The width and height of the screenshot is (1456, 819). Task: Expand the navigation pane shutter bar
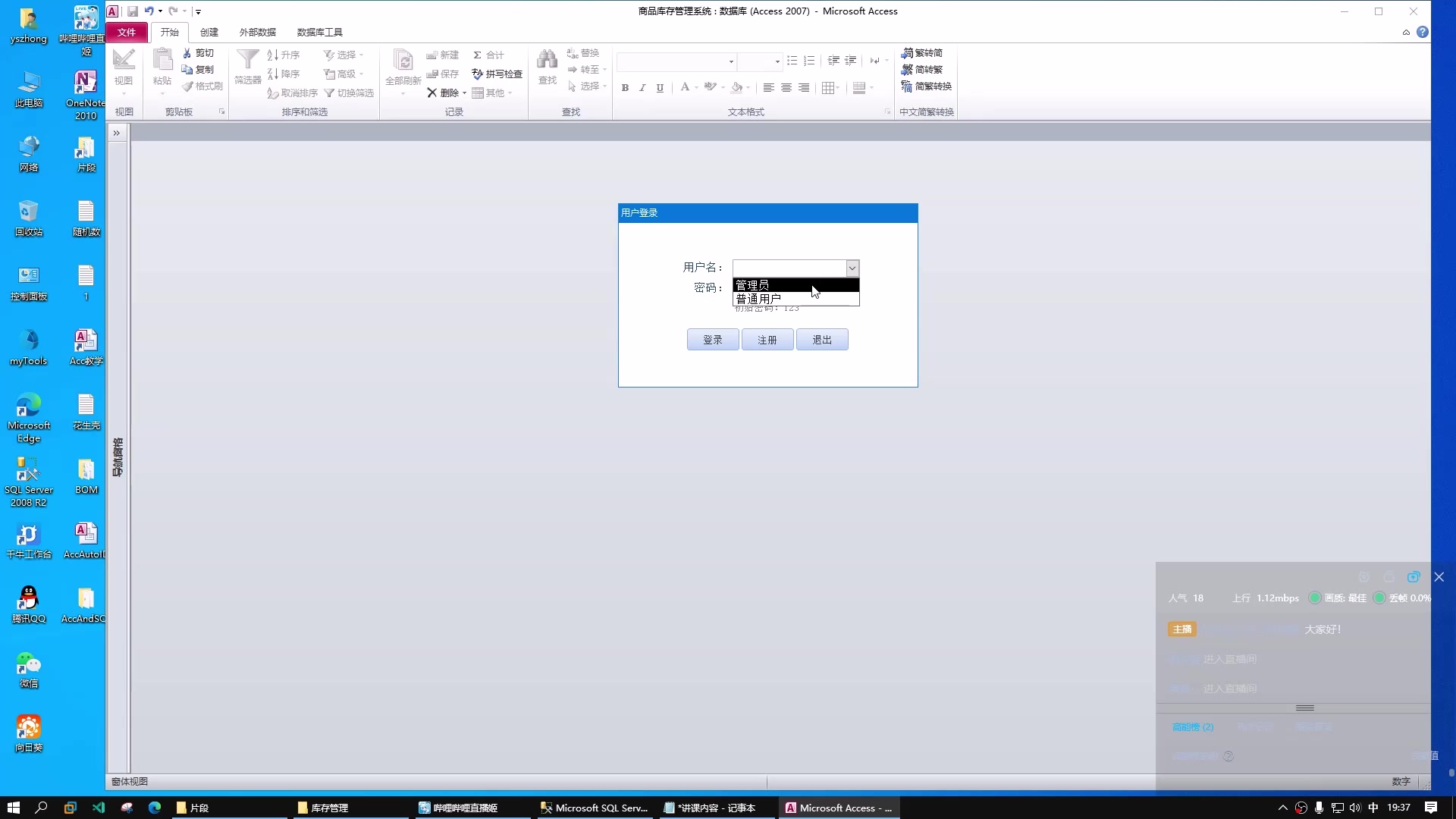point(117,133)
